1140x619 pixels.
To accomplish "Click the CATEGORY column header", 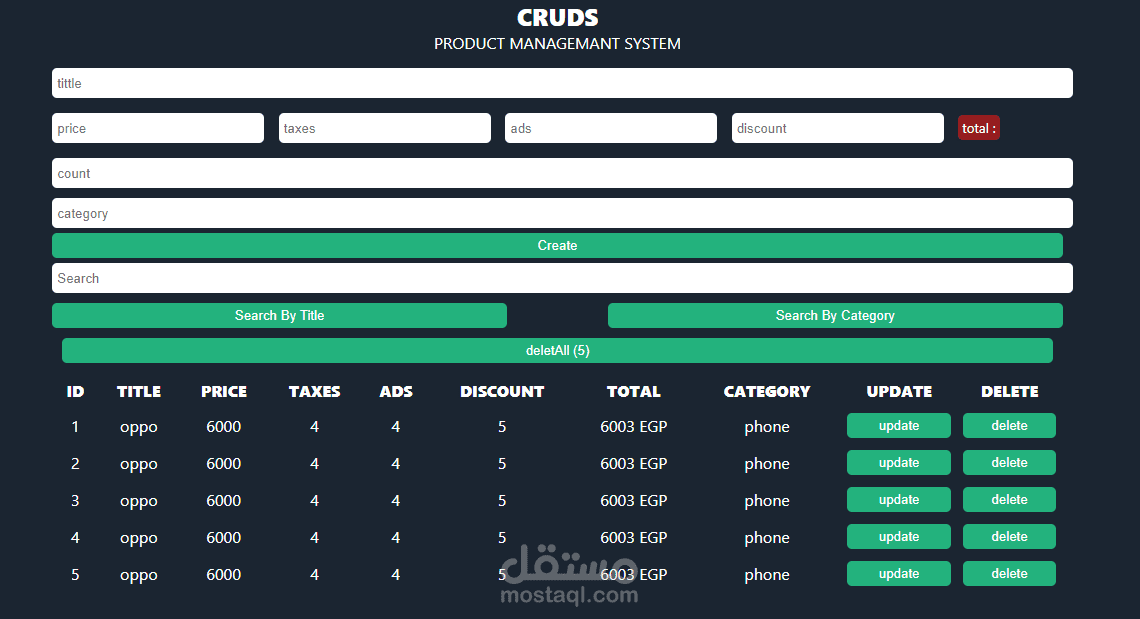I will pyautogui.click(x=766, y=391).
